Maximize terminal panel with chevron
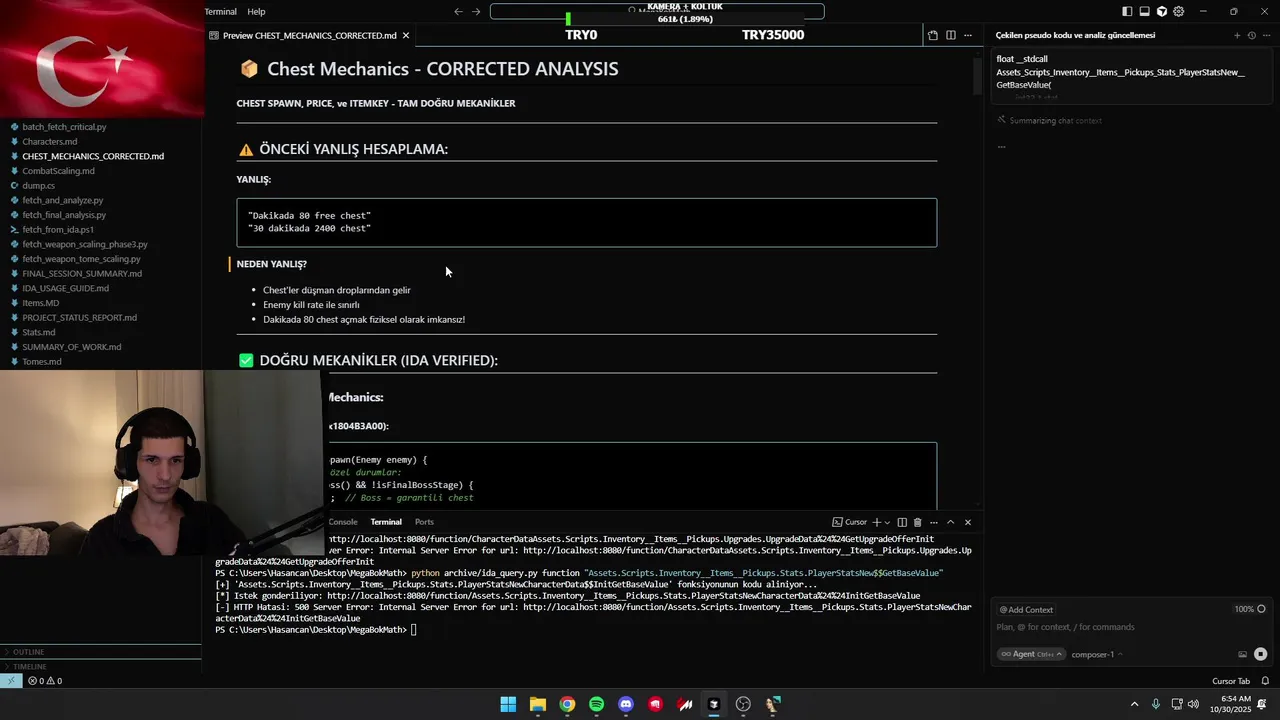 [x=950, y=522]
